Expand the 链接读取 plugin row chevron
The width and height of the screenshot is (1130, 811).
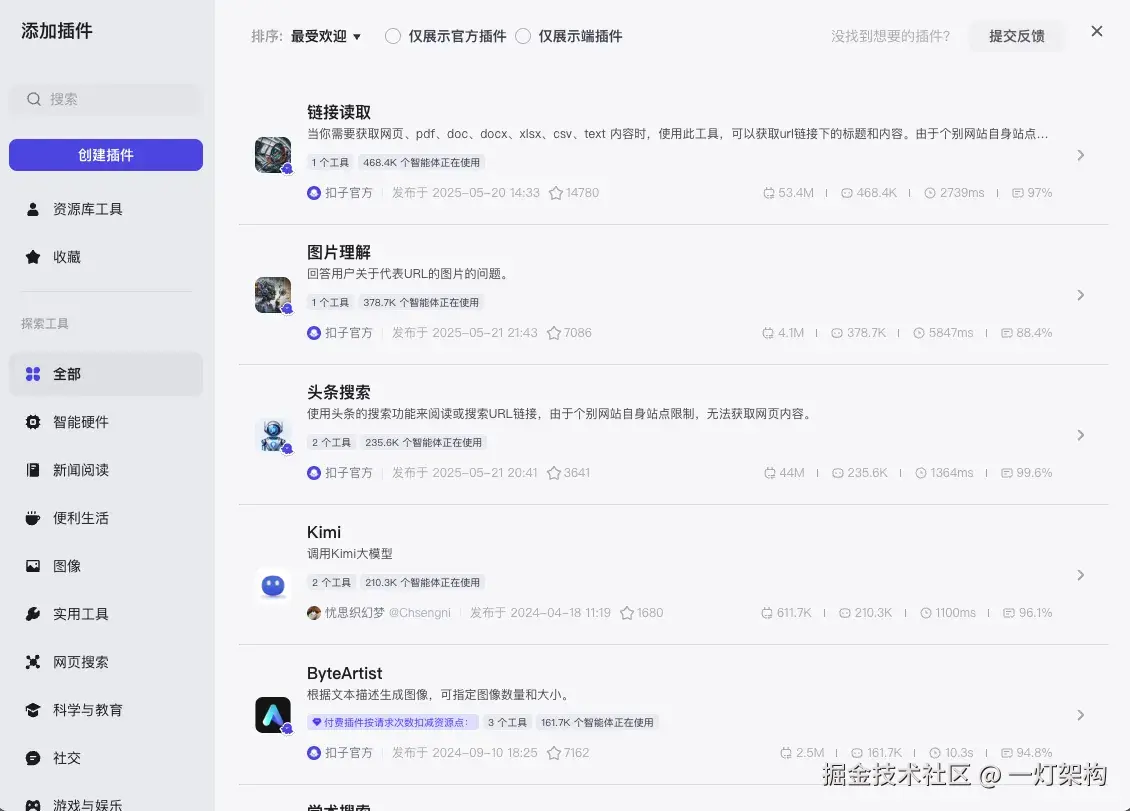(x=1080, y=155)
